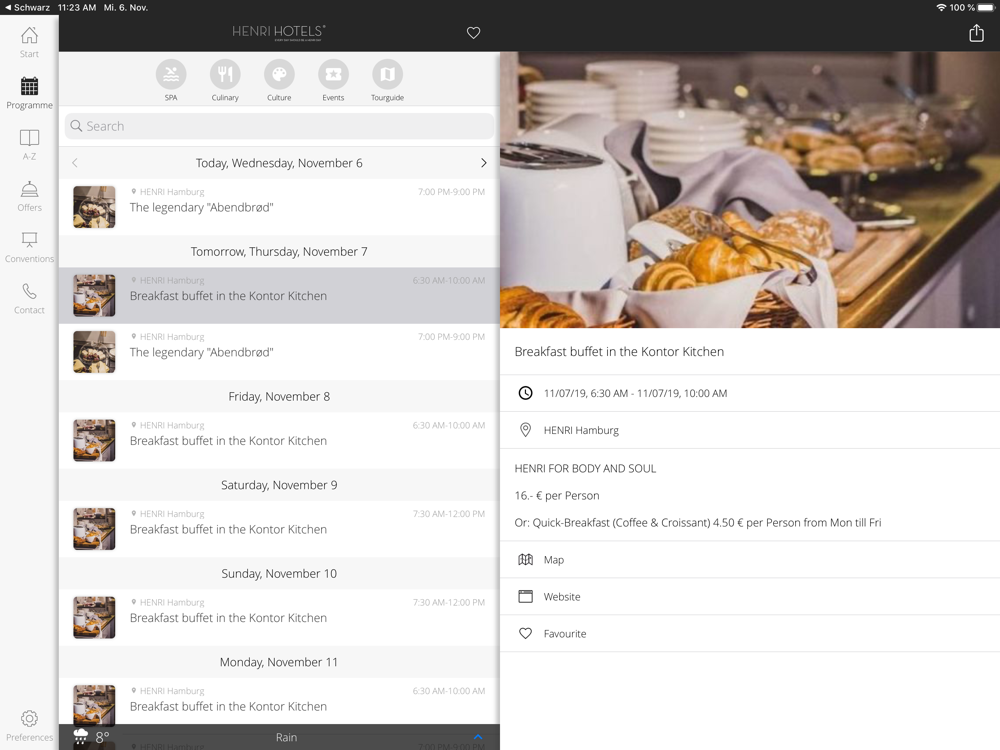Click the event date and time row
1000x750 pixels.
750,393
